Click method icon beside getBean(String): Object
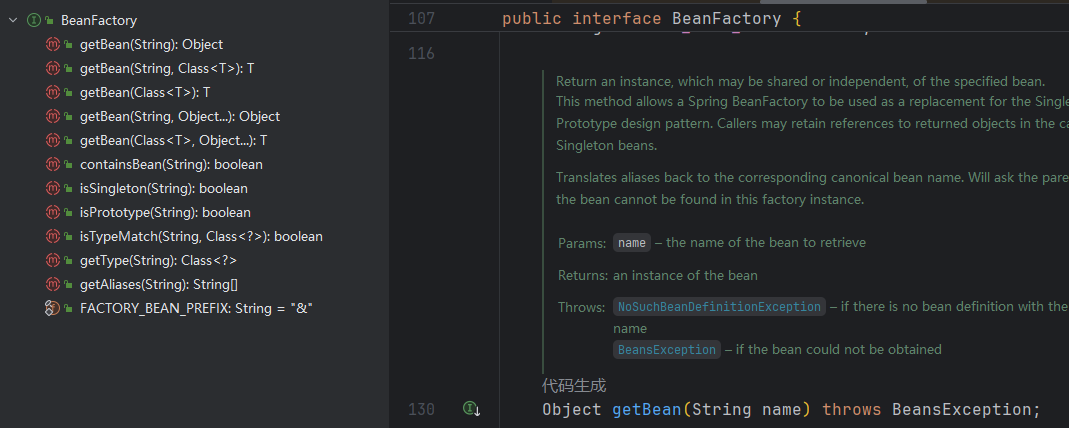Screen dimensions: 1069x428 click(x=52, y=44)
